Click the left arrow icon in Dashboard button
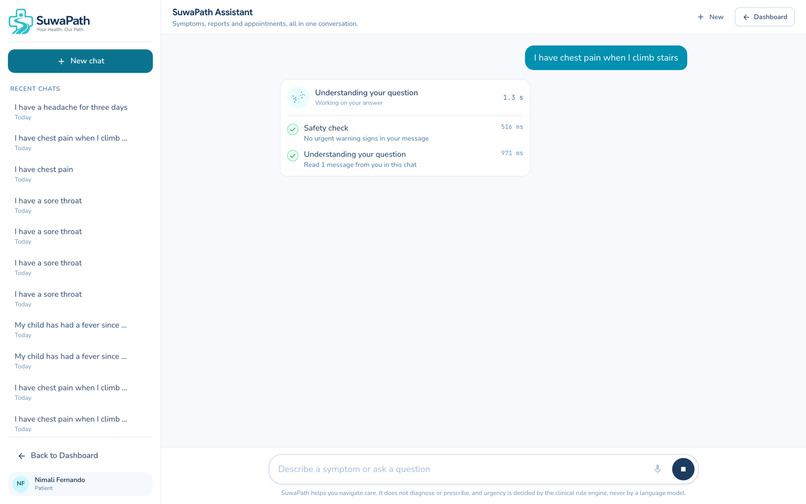This screenshot has height=504, width=806. point(746,17)
